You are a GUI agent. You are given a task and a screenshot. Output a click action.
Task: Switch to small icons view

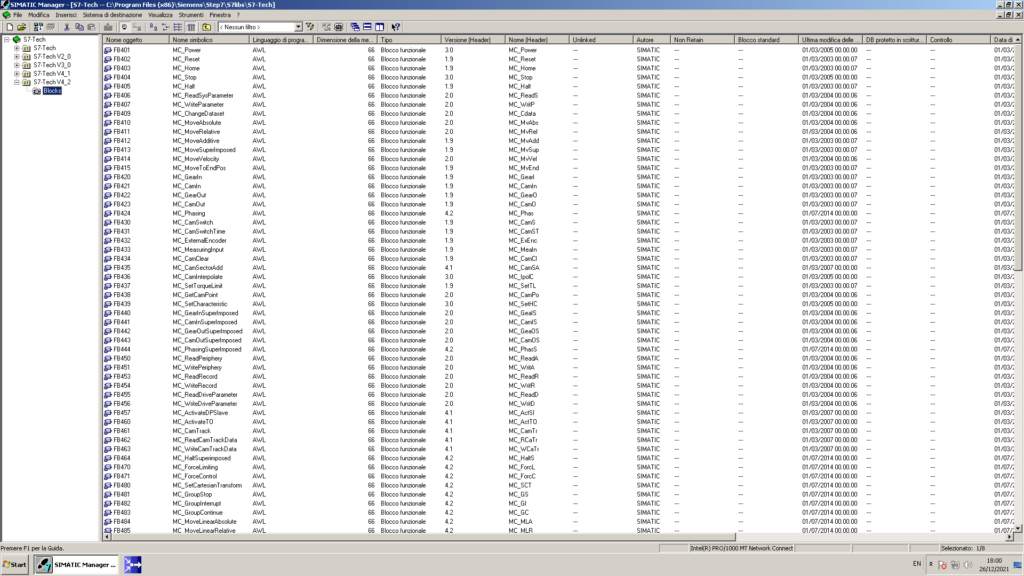tap(165, 27)
